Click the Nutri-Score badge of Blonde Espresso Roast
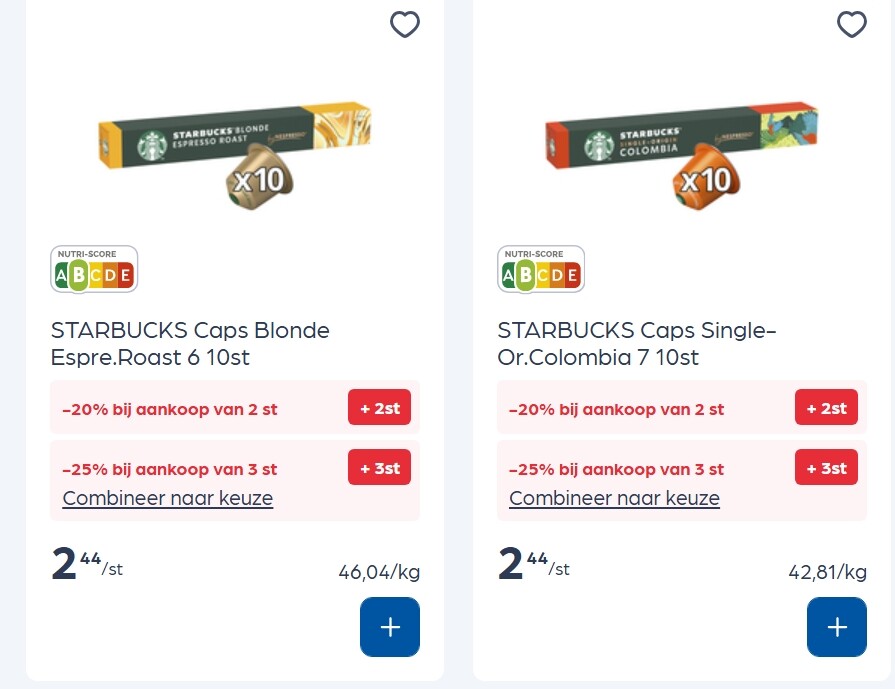This screenshot has width=895, height=689. [x=94, y=269]
